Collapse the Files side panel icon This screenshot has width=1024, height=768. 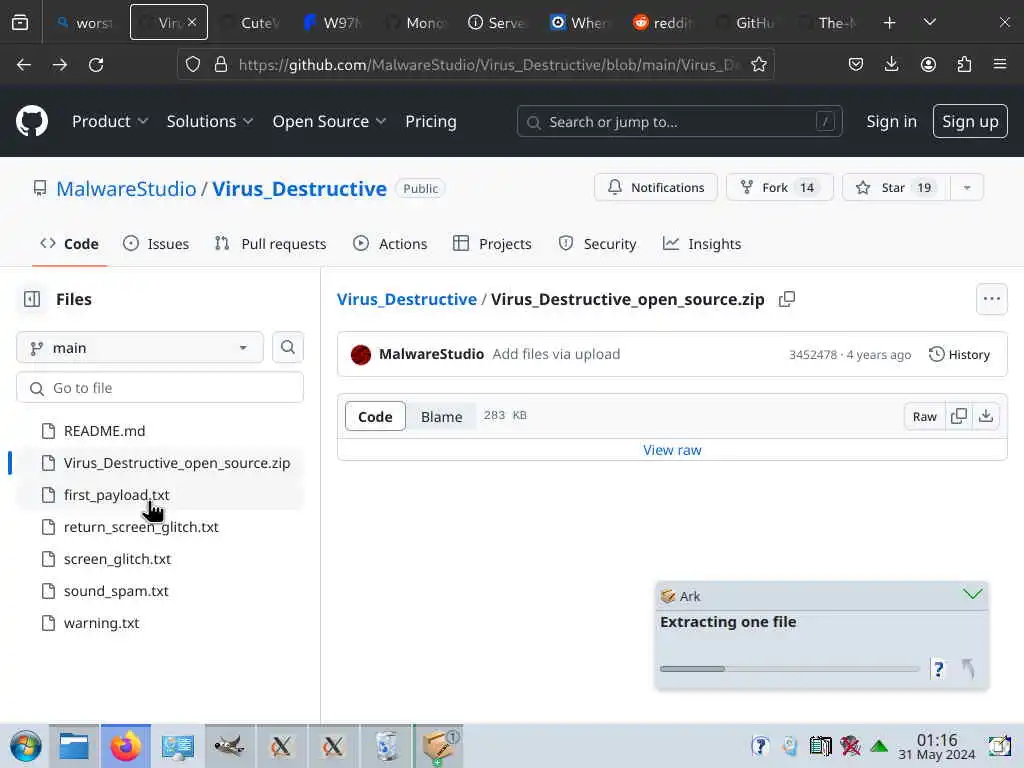[x=31, y=299]
